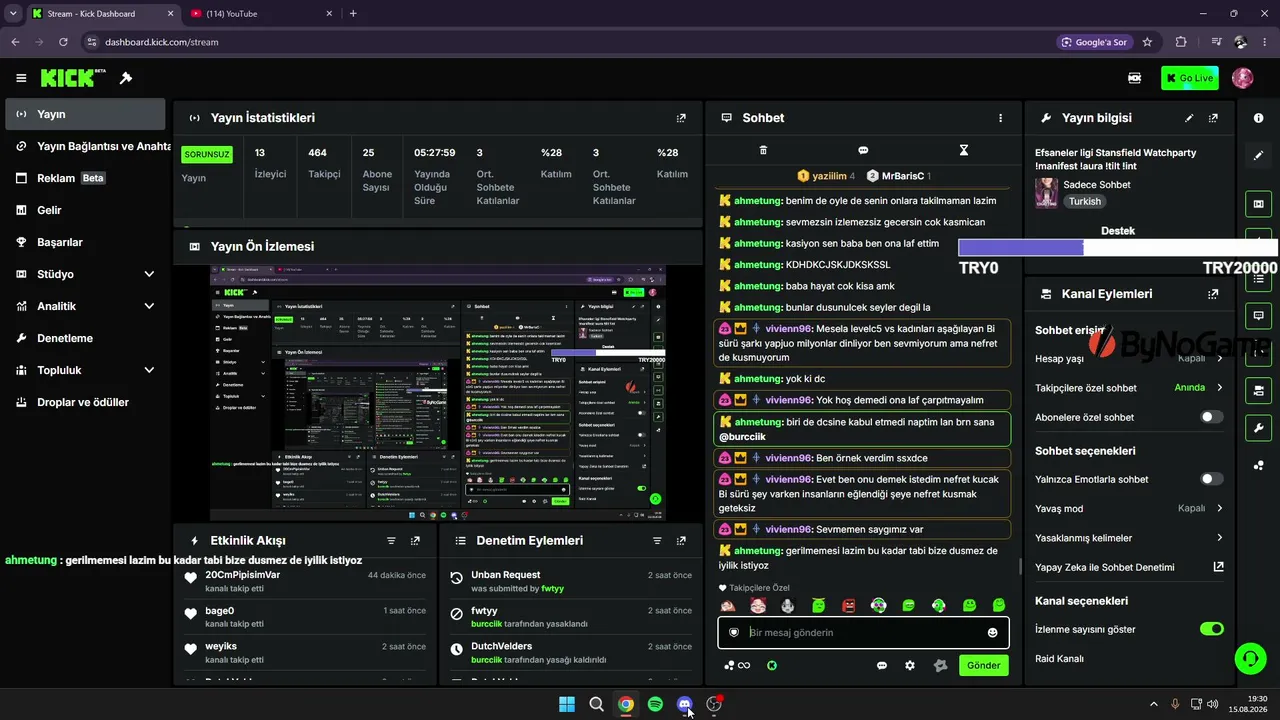Viewport: 1280px width, 720px height.
Task: Pop out the Yayın bilgisi panel
Action: (x=1213, y=118)
